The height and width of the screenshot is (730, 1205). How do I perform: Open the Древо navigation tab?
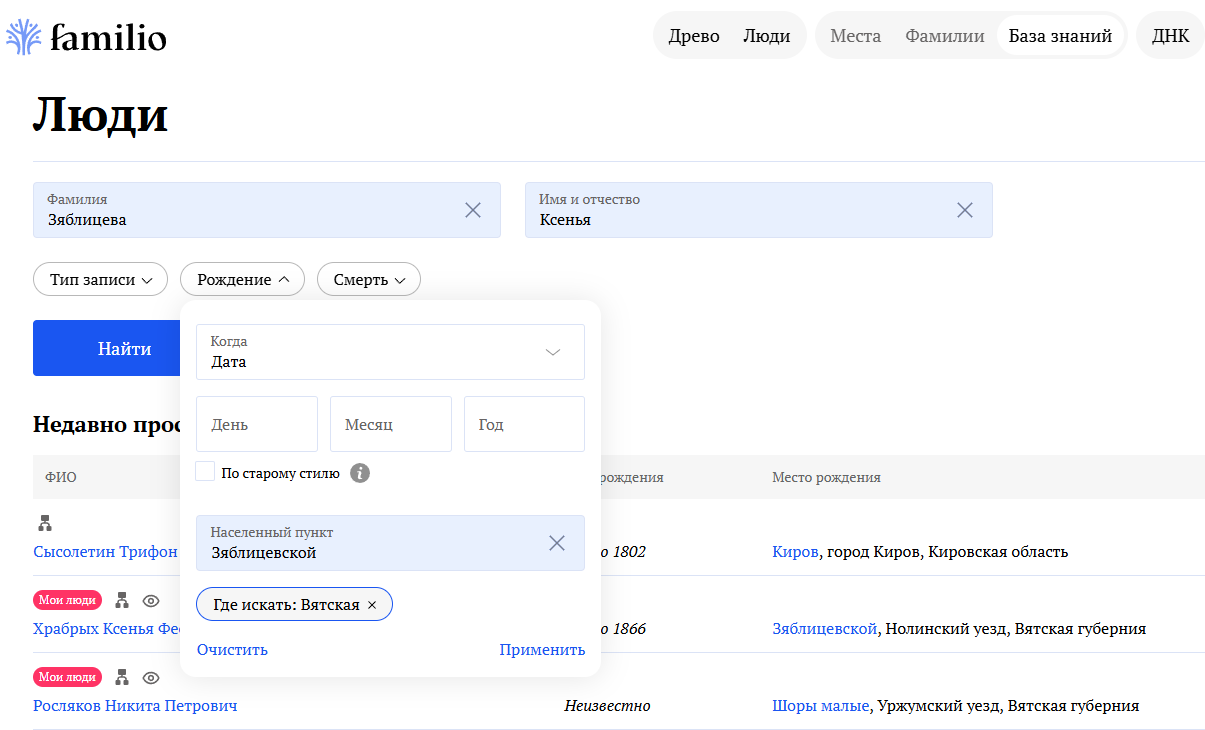694,36
